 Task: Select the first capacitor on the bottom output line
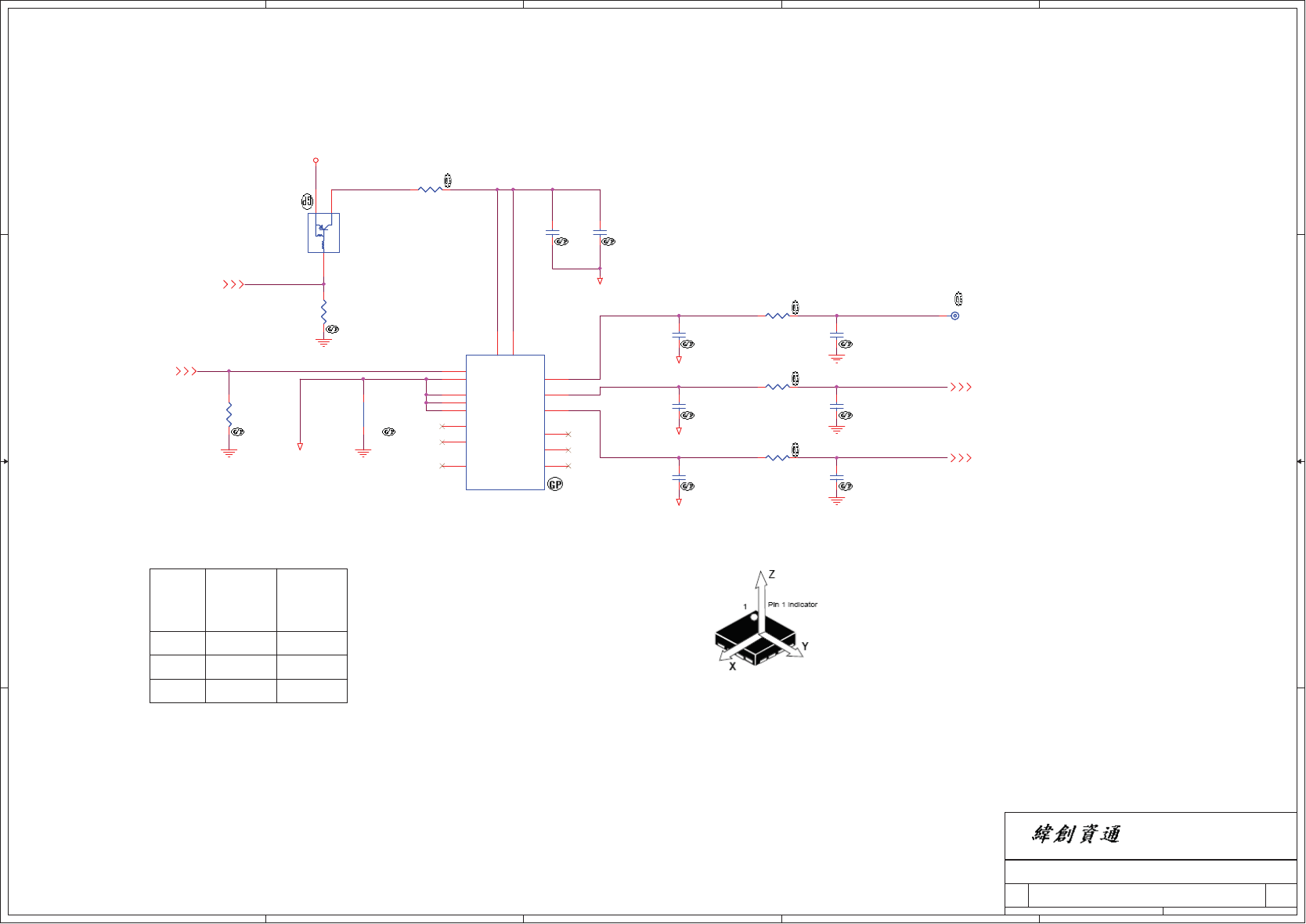click(679, 477)
